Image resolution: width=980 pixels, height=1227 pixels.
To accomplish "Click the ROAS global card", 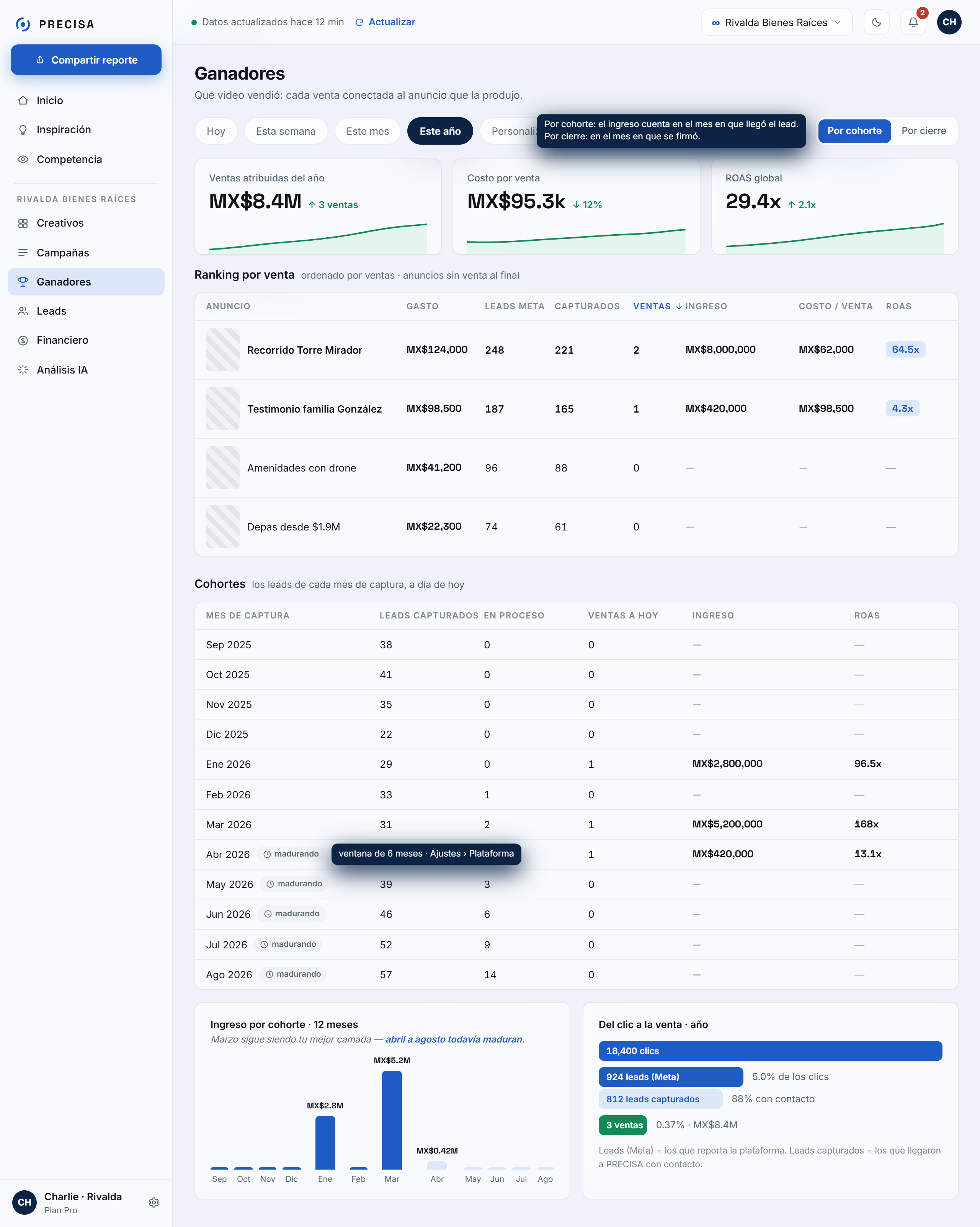I will tap(834, 207).
